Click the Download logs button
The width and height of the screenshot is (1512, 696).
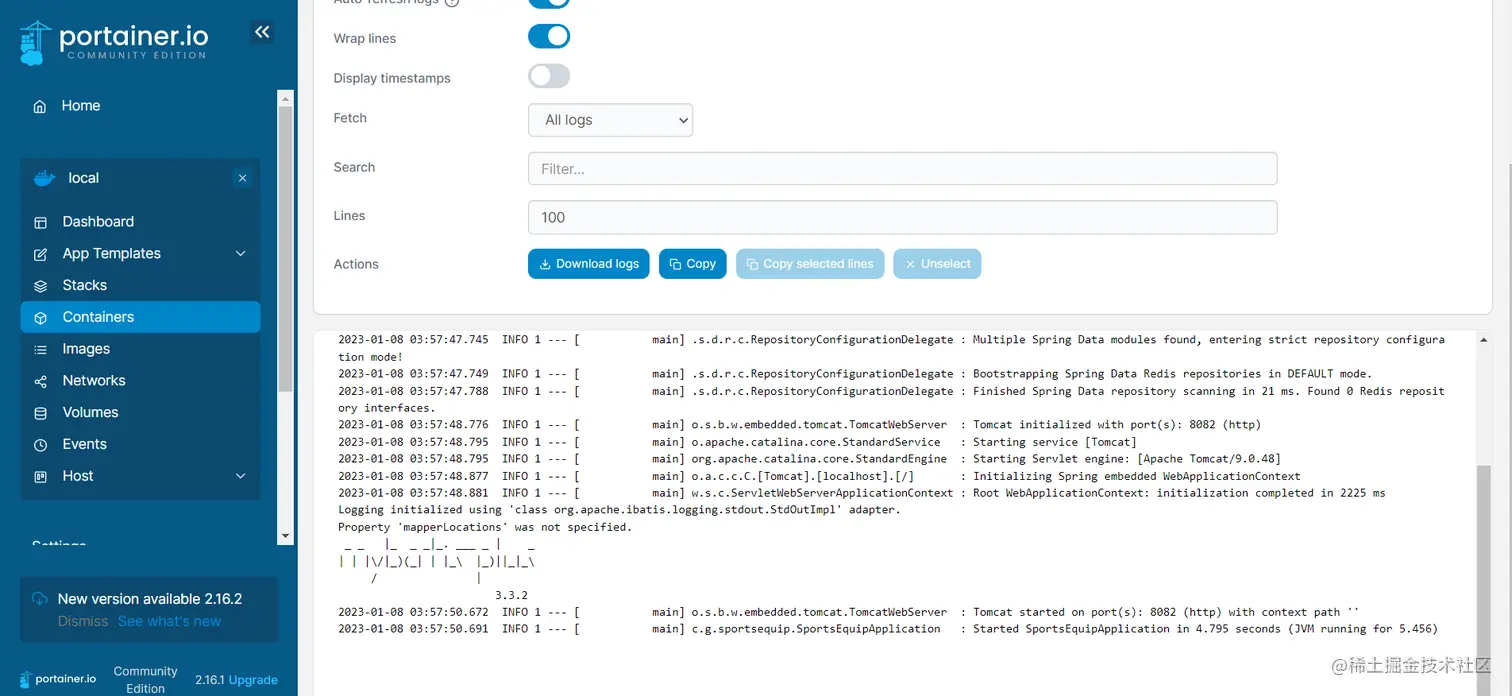click(588, 264)
